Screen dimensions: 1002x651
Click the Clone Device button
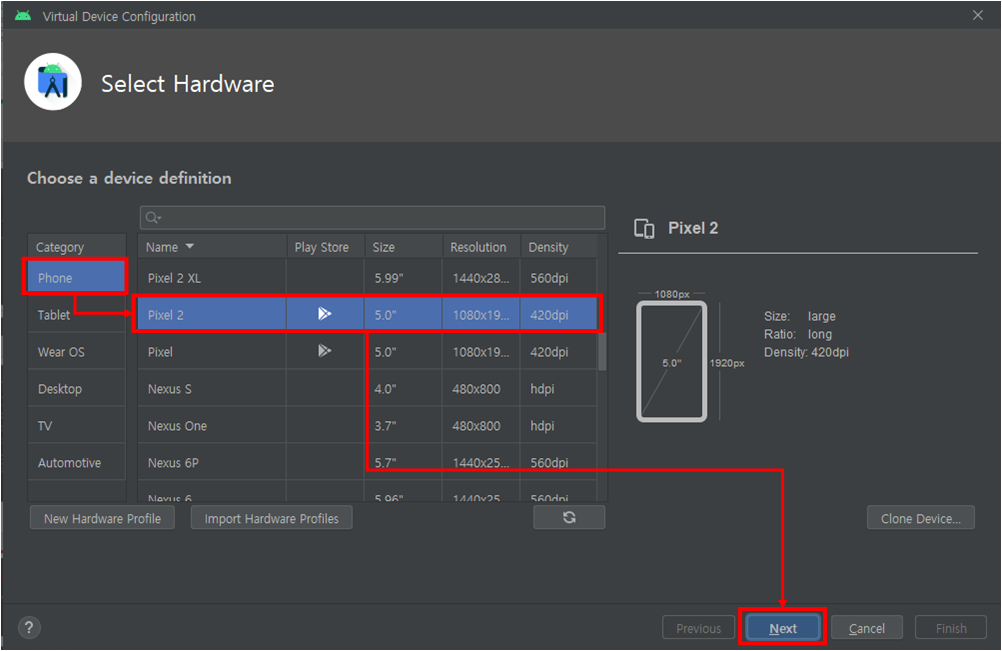point(920,518)
